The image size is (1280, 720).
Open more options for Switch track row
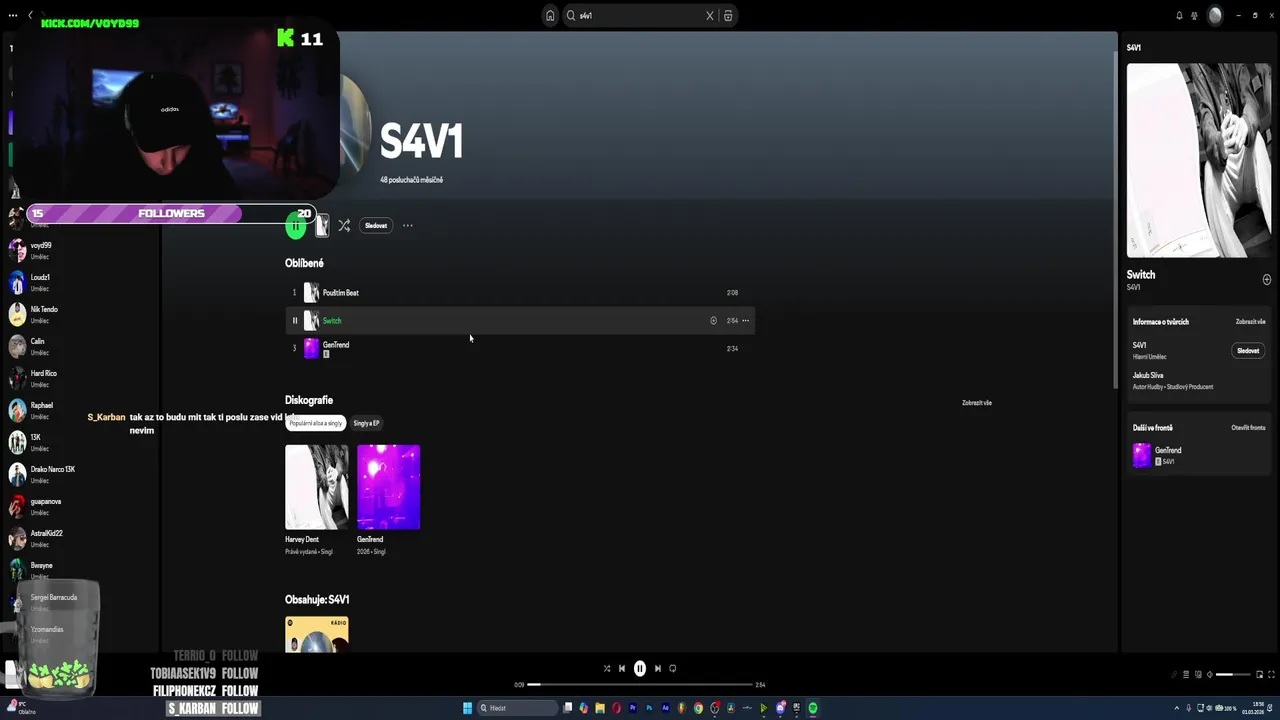pyautogui.click(x=745, y=321)
